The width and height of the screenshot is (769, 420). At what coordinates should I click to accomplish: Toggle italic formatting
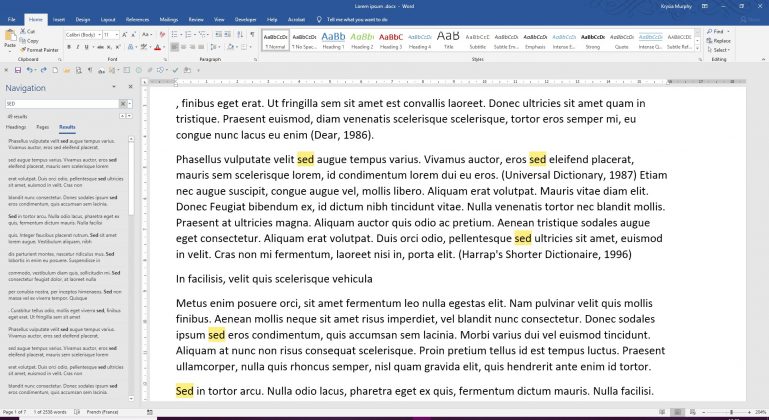[x=77, y=47]
